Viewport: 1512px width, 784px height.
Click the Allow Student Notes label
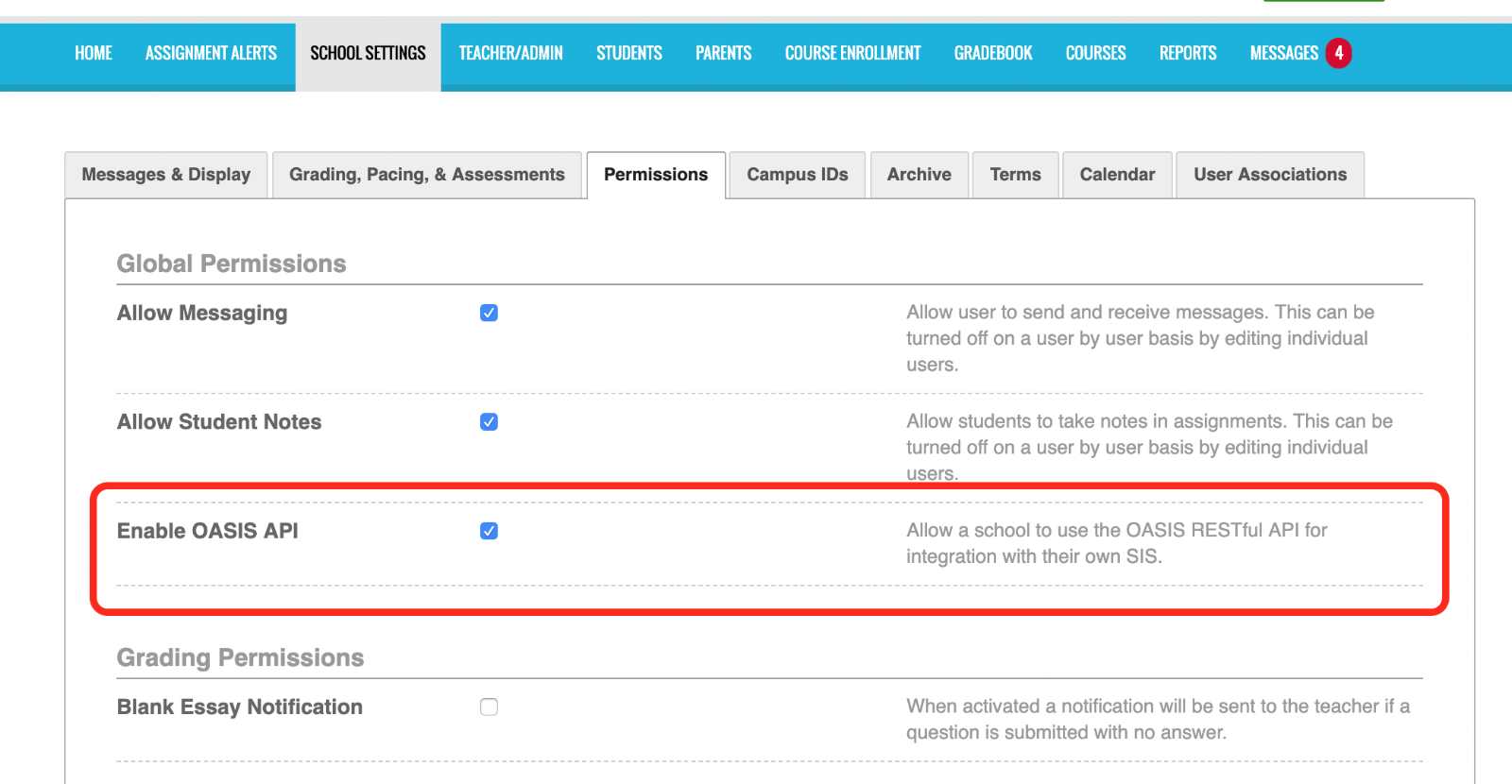click(219, 422)
